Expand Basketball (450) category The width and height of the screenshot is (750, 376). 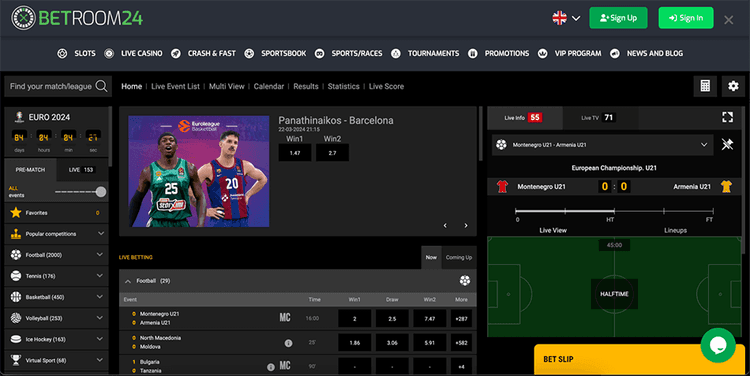click(x=99, y=297)
